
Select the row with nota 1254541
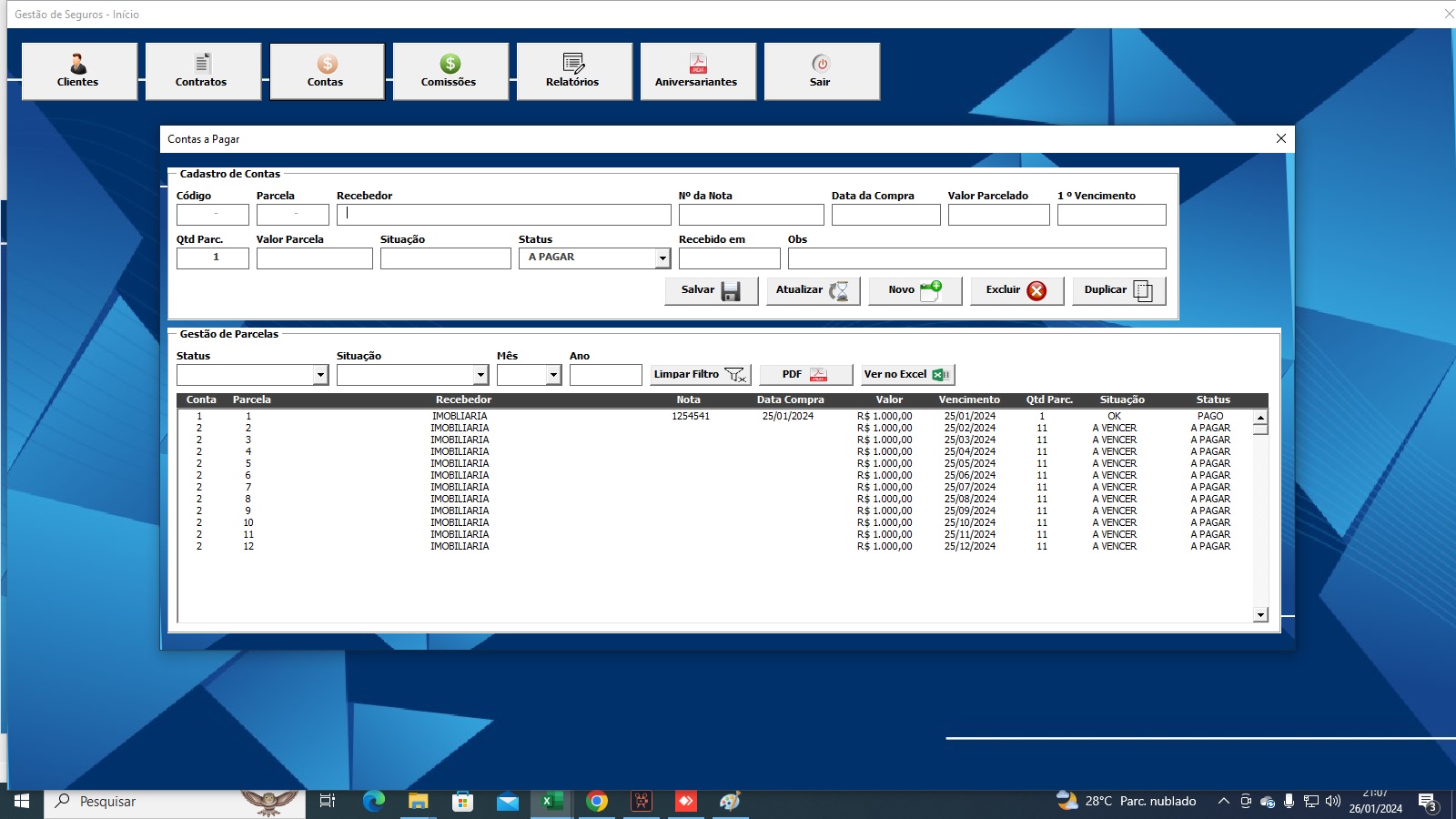pos(714,416)
